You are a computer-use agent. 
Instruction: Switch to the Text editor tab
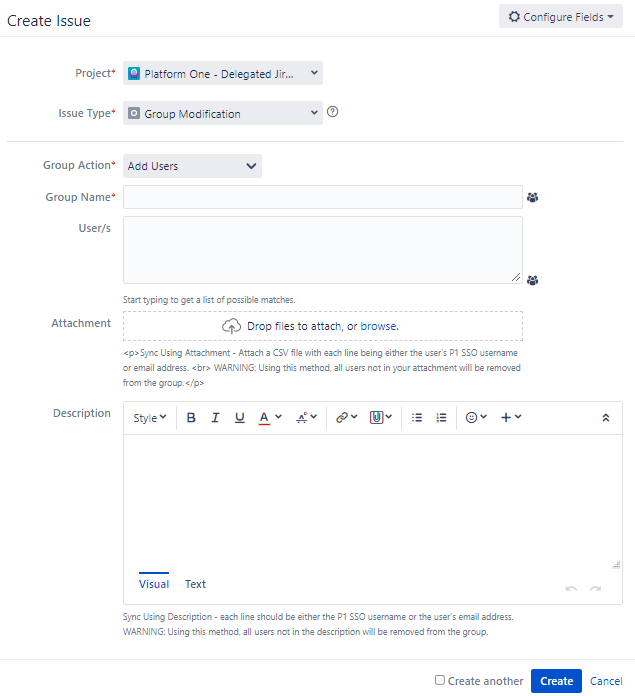coord(195,584)
